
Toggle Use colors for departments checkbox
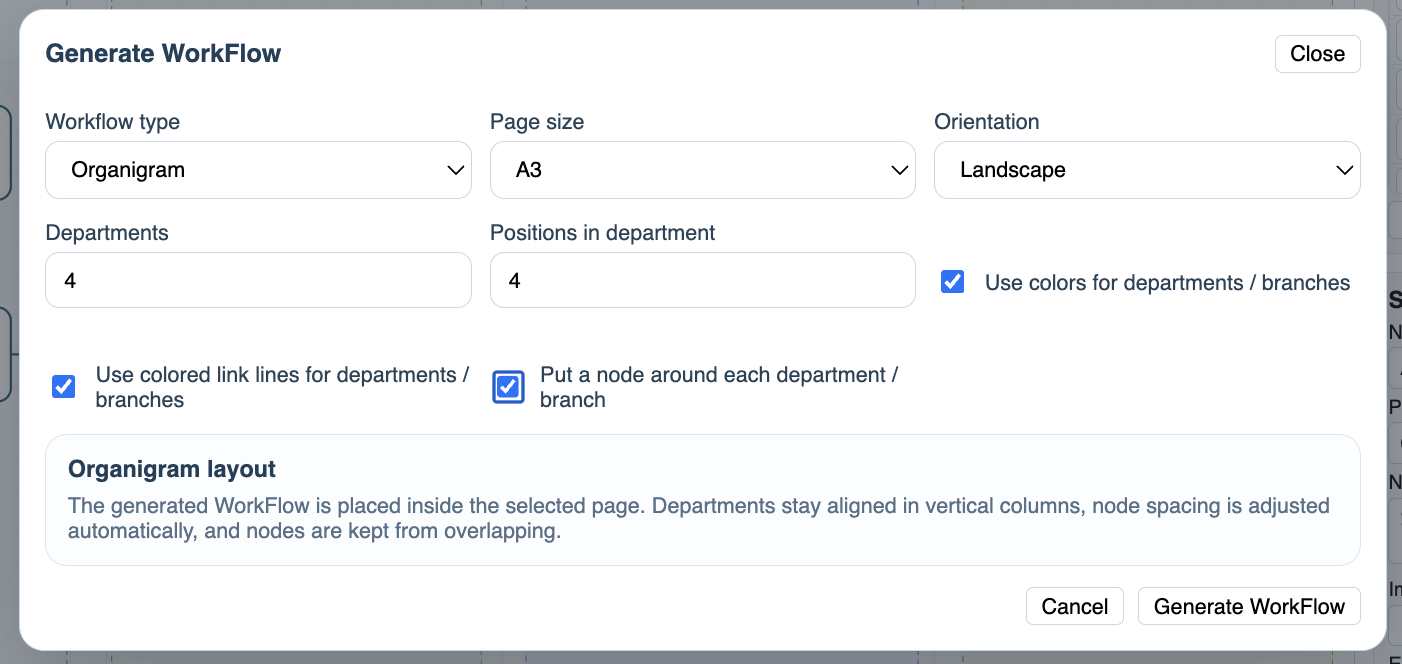click(953, 282)
